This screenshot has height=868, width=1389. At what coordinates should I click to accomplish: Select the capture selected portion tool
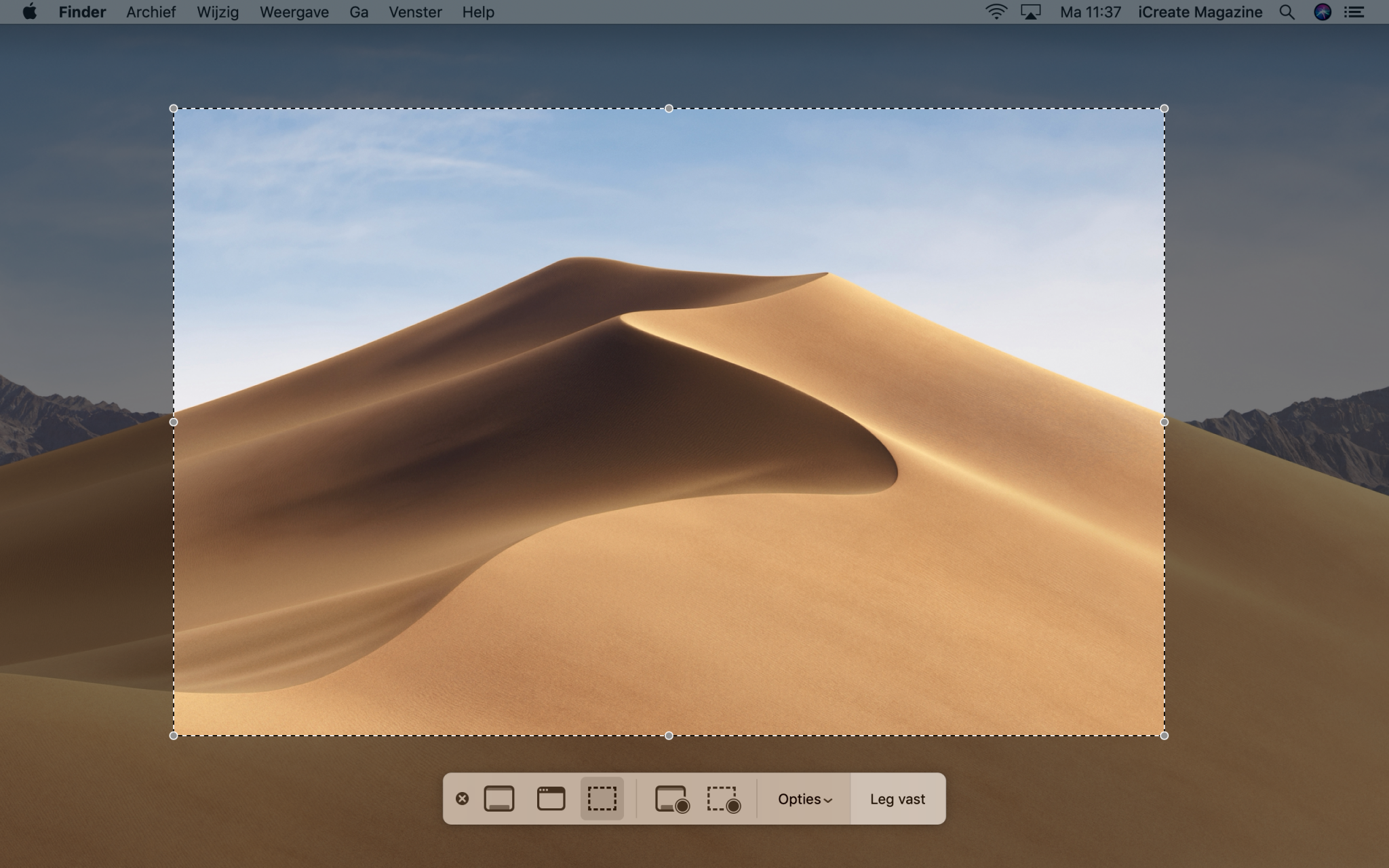click(602, 799)
